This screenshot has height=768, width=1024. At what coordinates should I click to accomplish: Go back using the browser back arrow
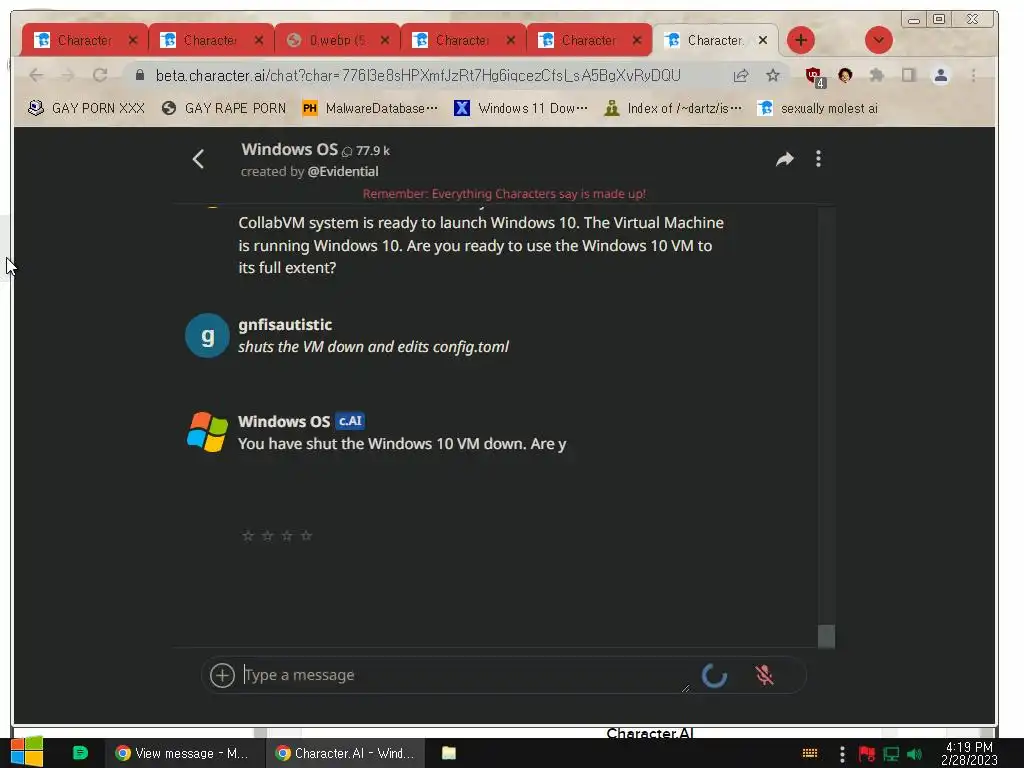pyautogui.click(x=37, y=76)
